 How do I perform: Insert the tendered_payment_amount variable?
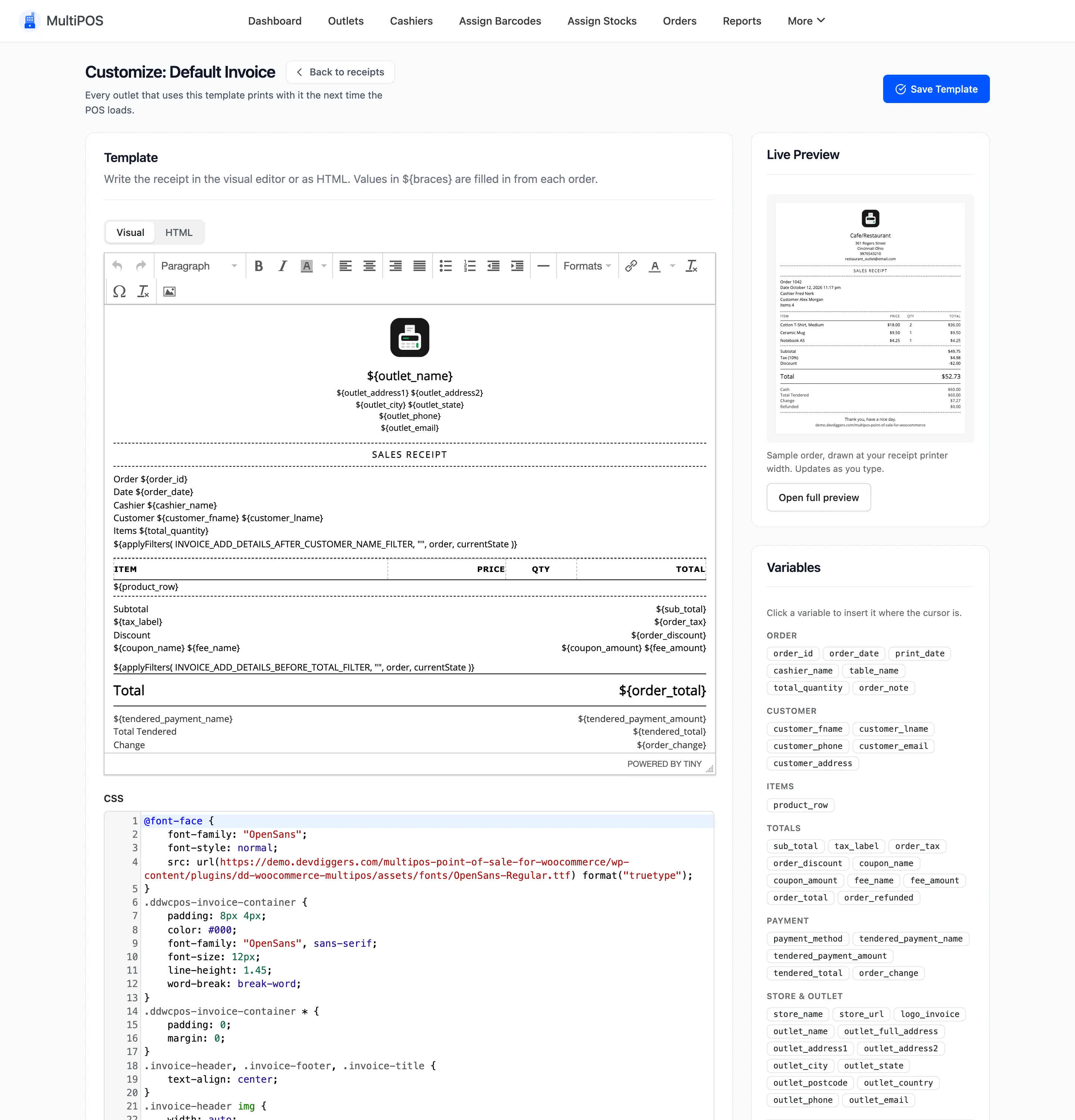829,955
